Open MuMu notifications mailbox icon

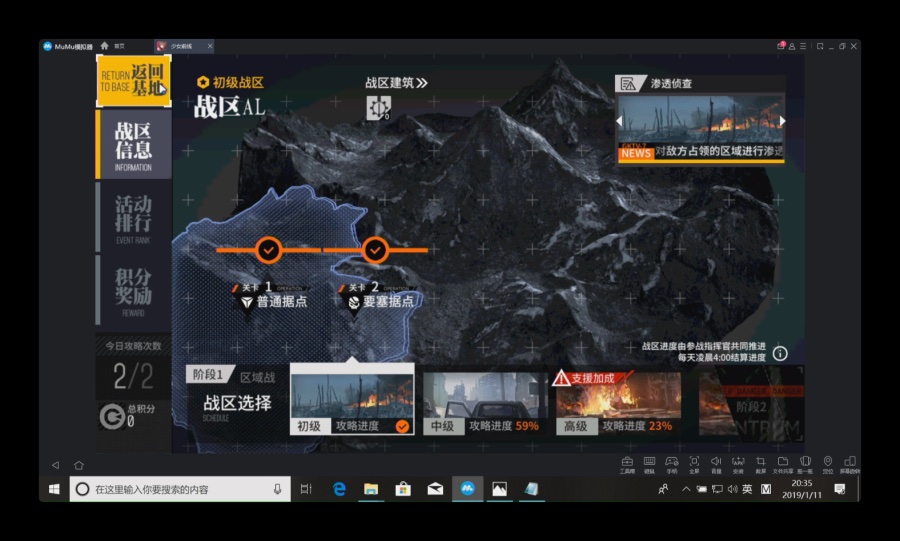(781, 46)
